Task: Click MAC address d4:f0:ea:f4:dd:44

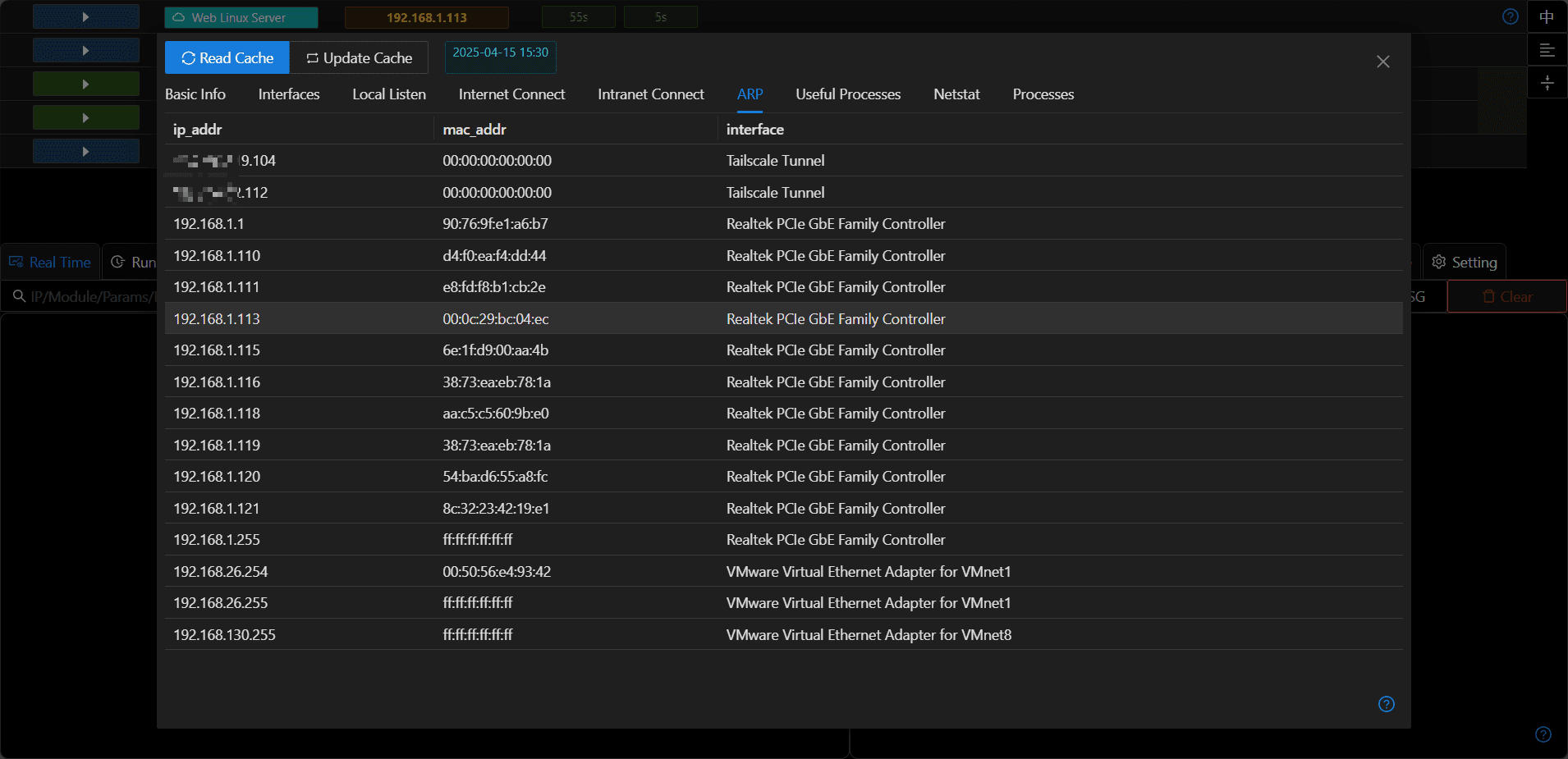Action: (494, 255)
